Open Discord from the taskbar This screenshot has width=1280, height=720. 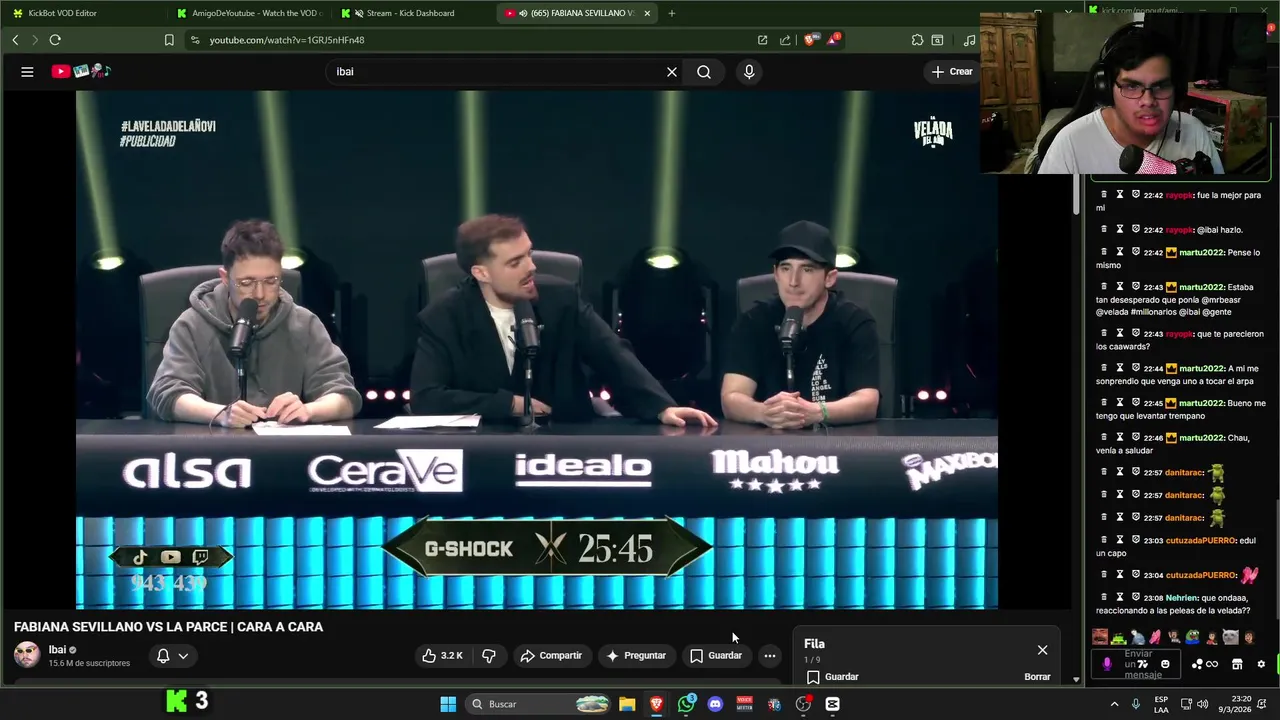click(715, 704)
